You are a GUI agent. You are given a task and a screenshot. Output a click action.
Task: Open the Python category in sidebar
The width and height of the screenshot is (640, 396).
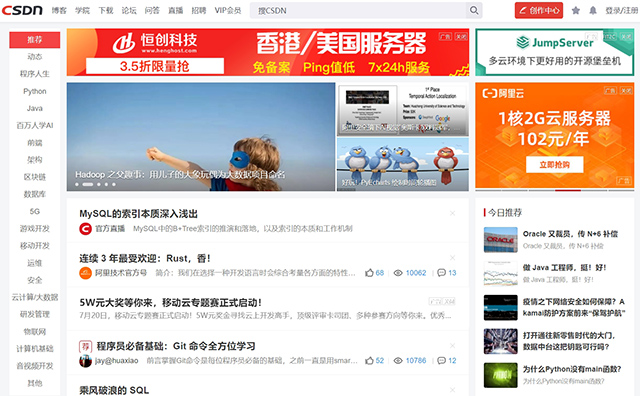point(35,91)
